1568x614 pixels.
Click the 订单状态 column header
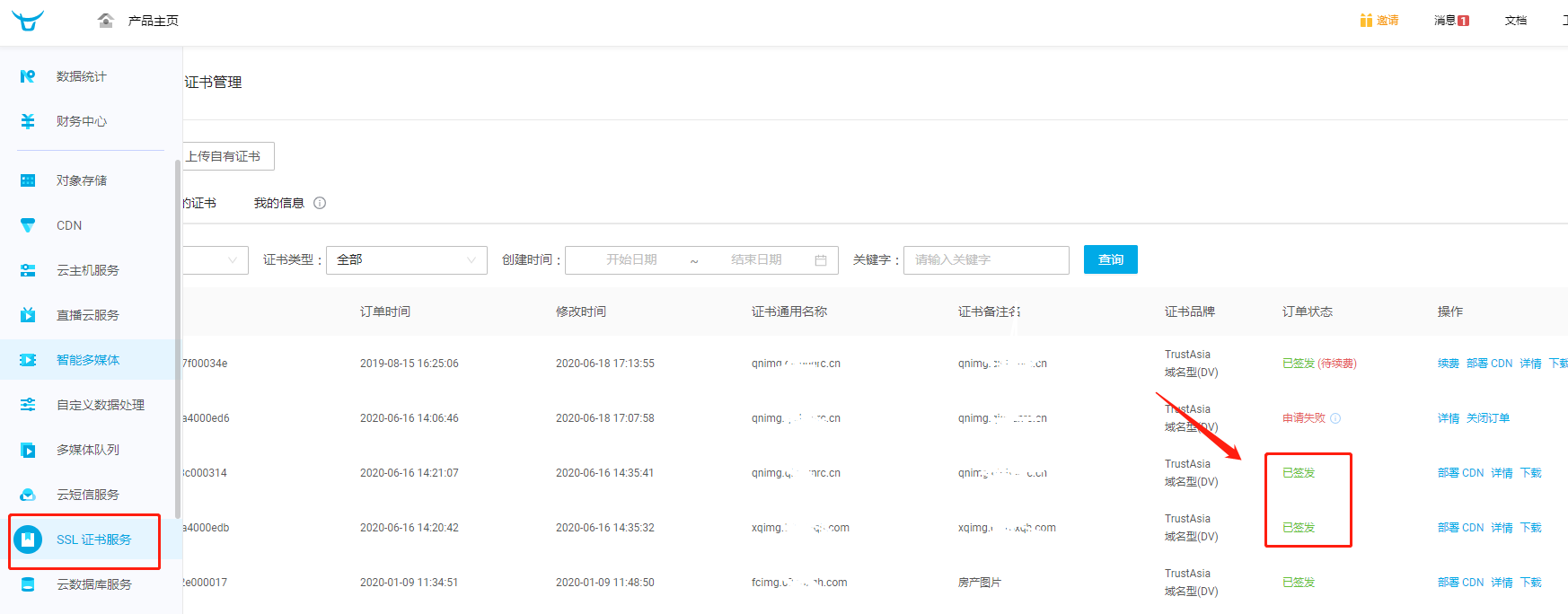[1307, 311]
